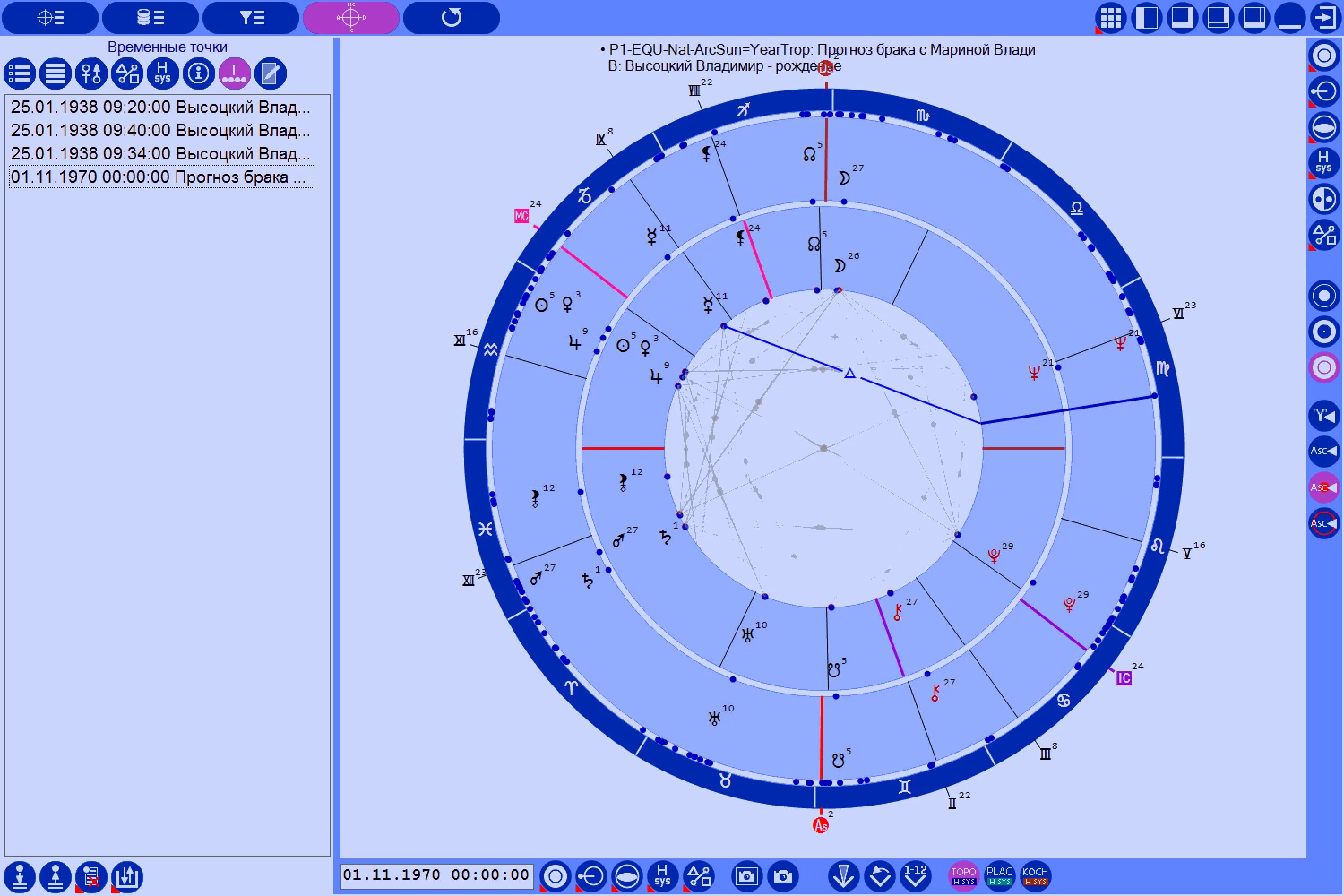Click the edit note pencil icon
Viewport: 1344px width, 896px height.
pyautogui.click(x=270, y=73)
